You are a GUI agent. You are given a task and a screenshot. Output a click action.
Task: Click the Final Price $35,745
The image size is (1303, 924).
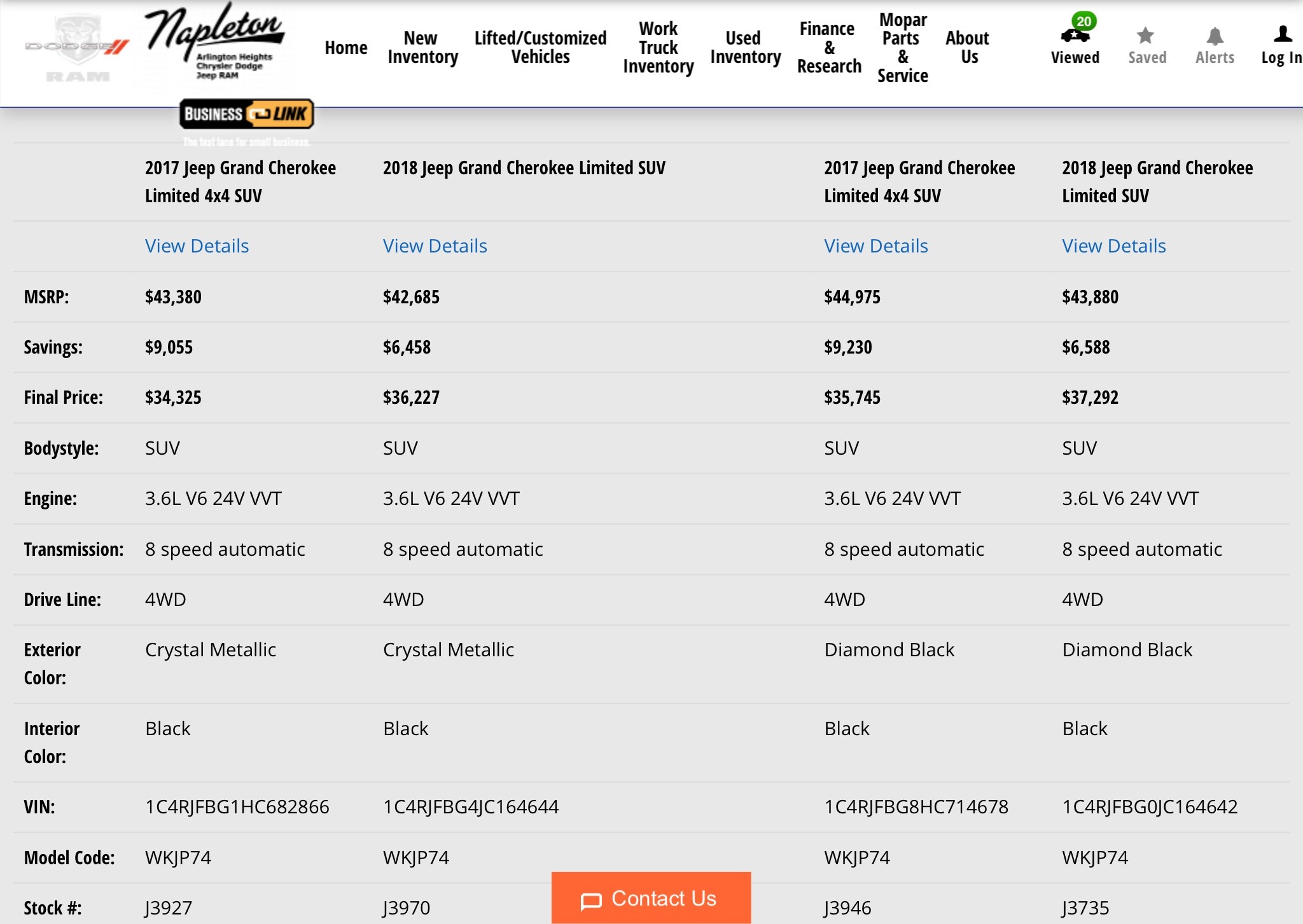click(853, 397)
